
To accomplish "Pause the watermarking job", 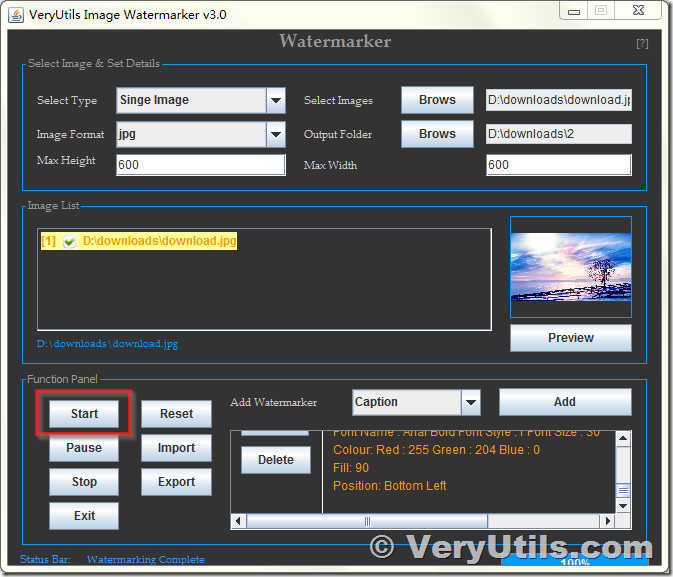I will point(84,448).
